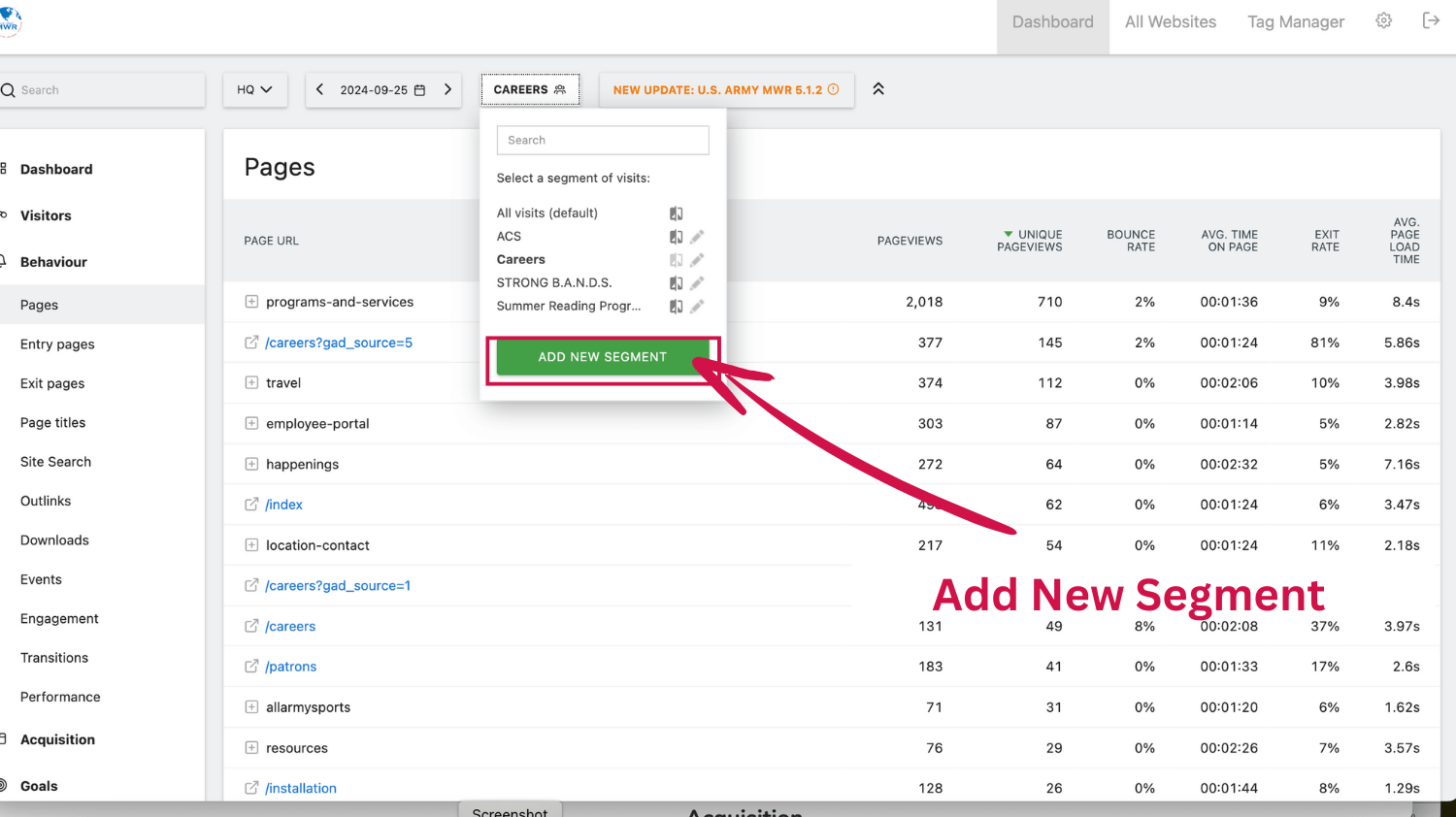Sort by BOUNCE RATE column header
Screen dimensions: 1456x817
1131,241
